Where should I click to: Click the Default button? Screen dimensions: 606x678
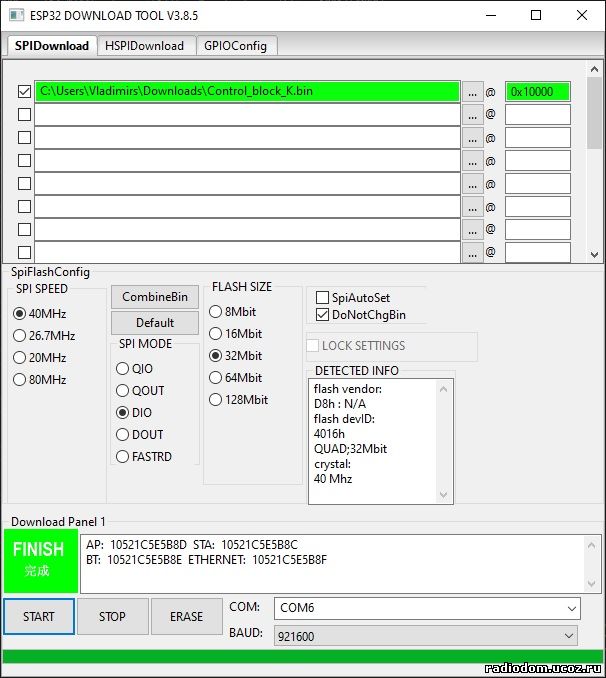click(x=155, y=323)
